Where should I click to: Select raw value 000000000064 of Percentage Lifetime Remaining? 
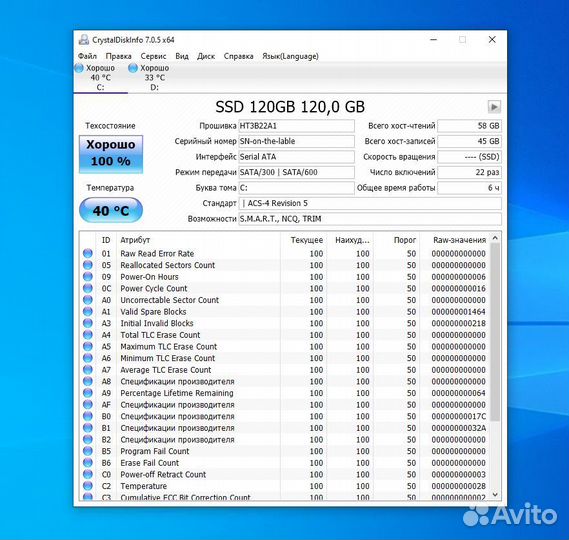click(x=458, y=393)
